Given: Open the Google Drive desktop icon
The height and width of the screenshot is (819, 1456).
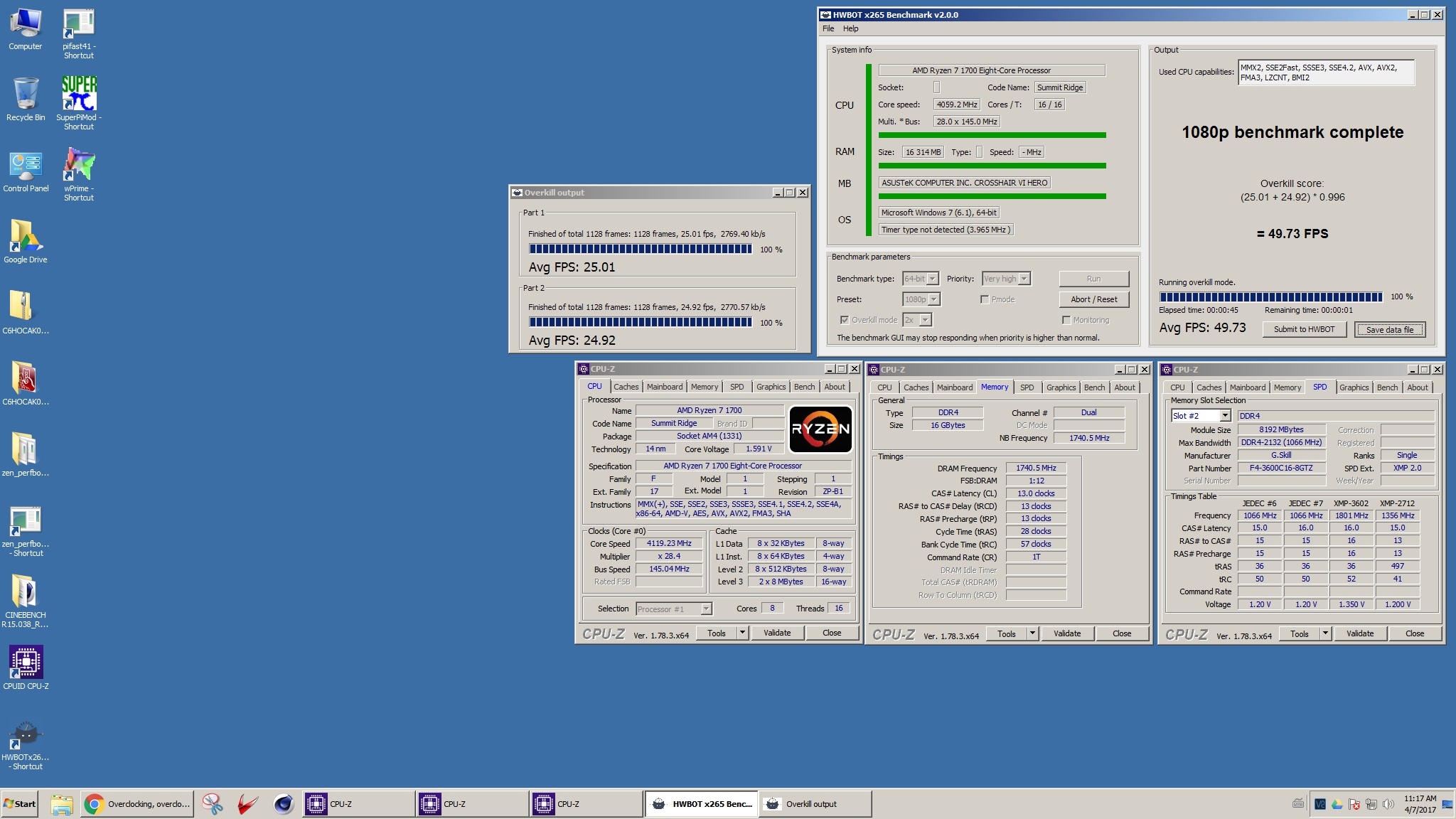Looking at the screenshot, I should pyautogui.click(x=26, y=242).
